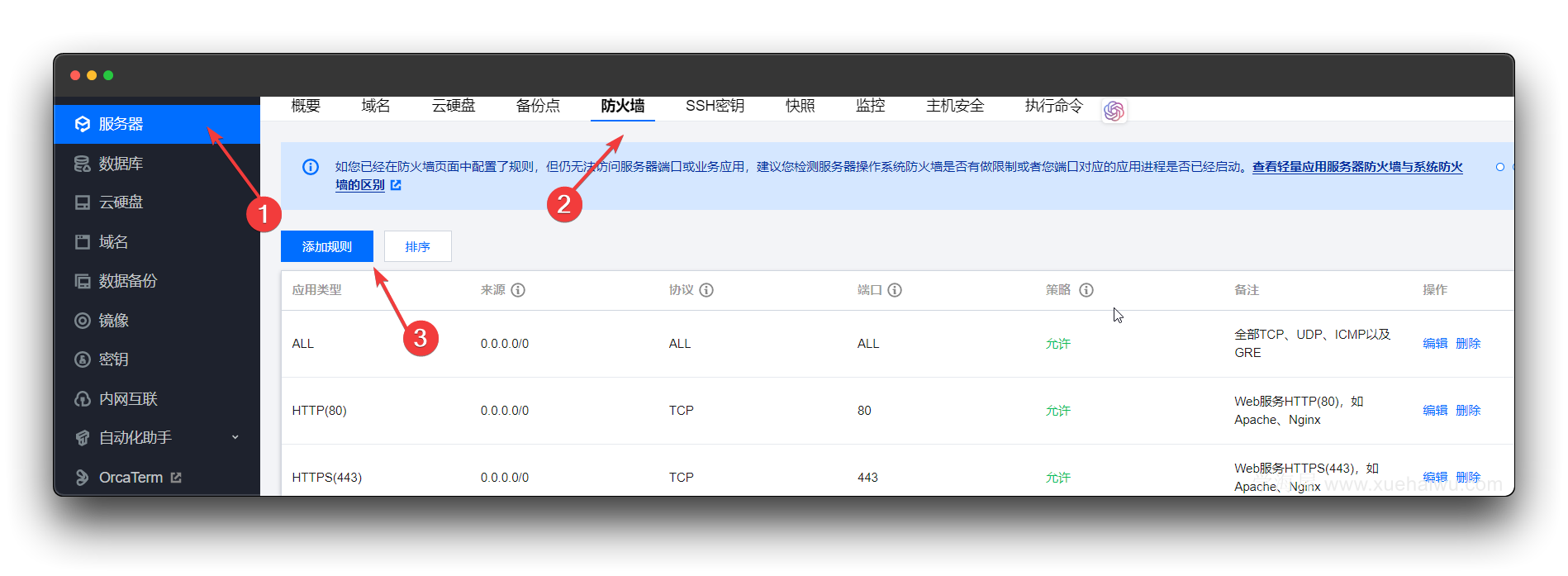Click port value 80

864,411
